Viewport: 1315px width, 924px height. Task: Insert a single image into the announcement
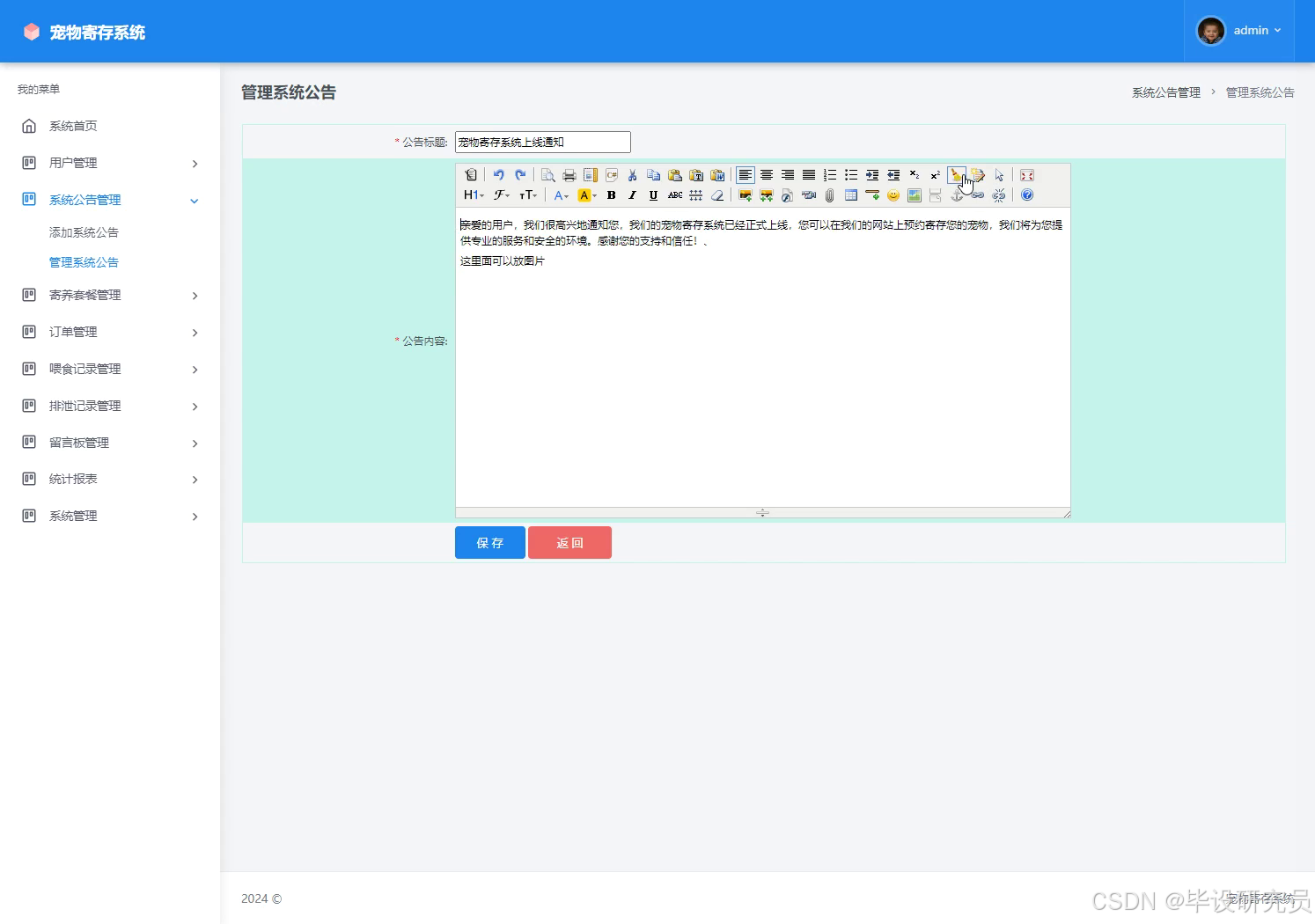[746, 195]
